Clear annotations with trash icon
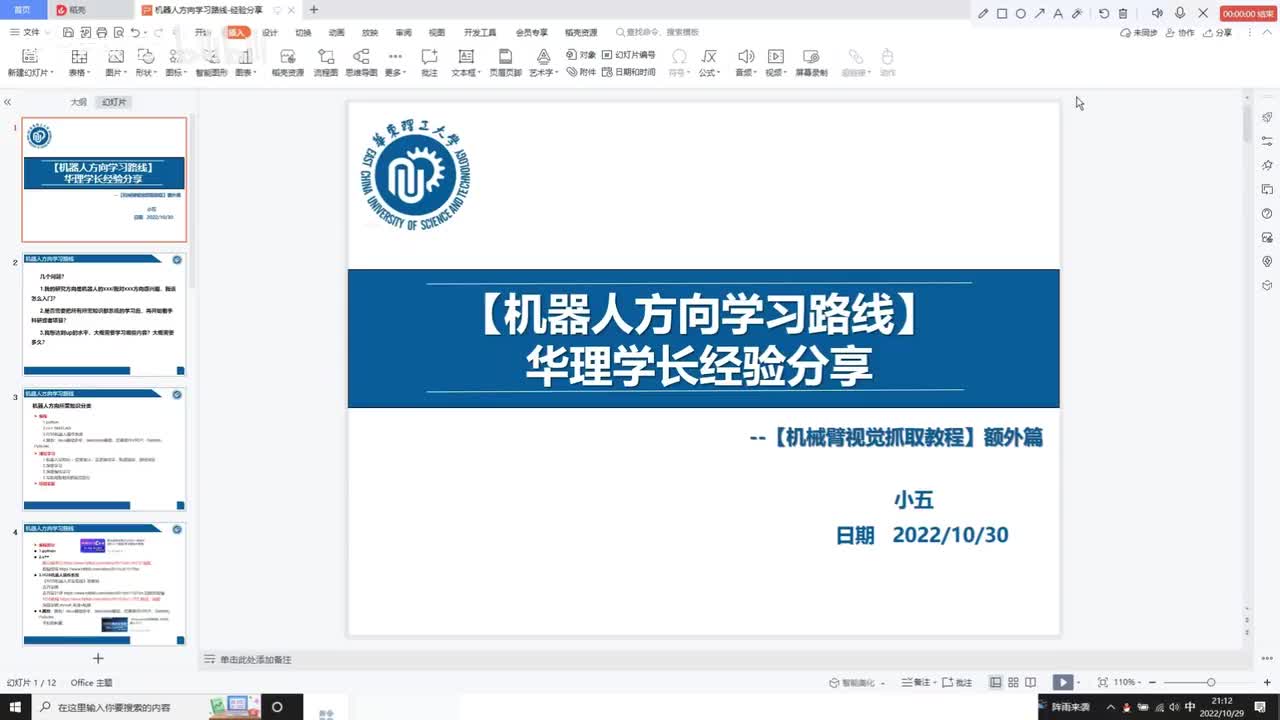Image resolution: width=1280 pixels, height=720 pixels. tap(1123, 14)
